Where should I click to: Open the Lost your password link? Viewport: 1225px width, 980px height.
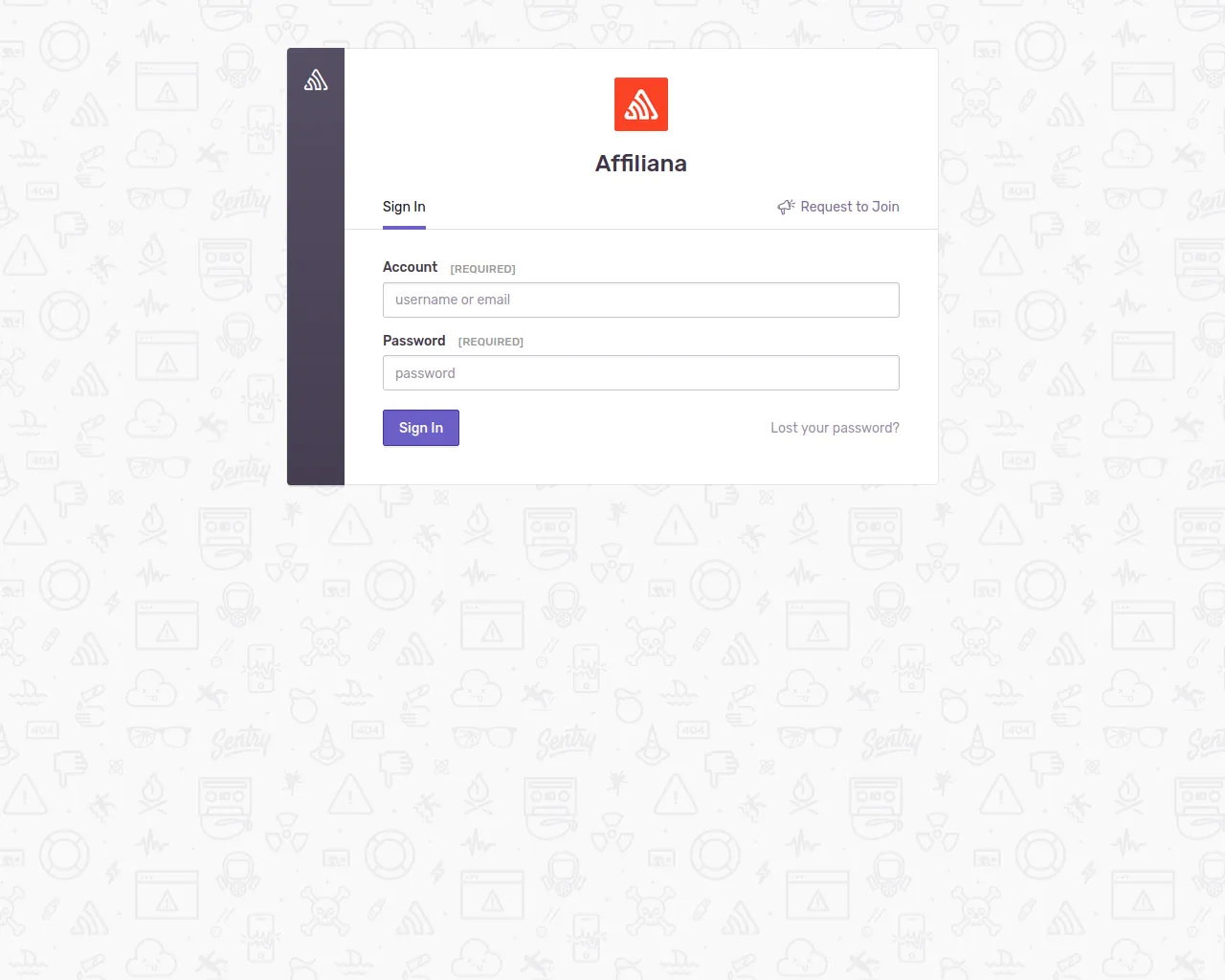[835, 428]
